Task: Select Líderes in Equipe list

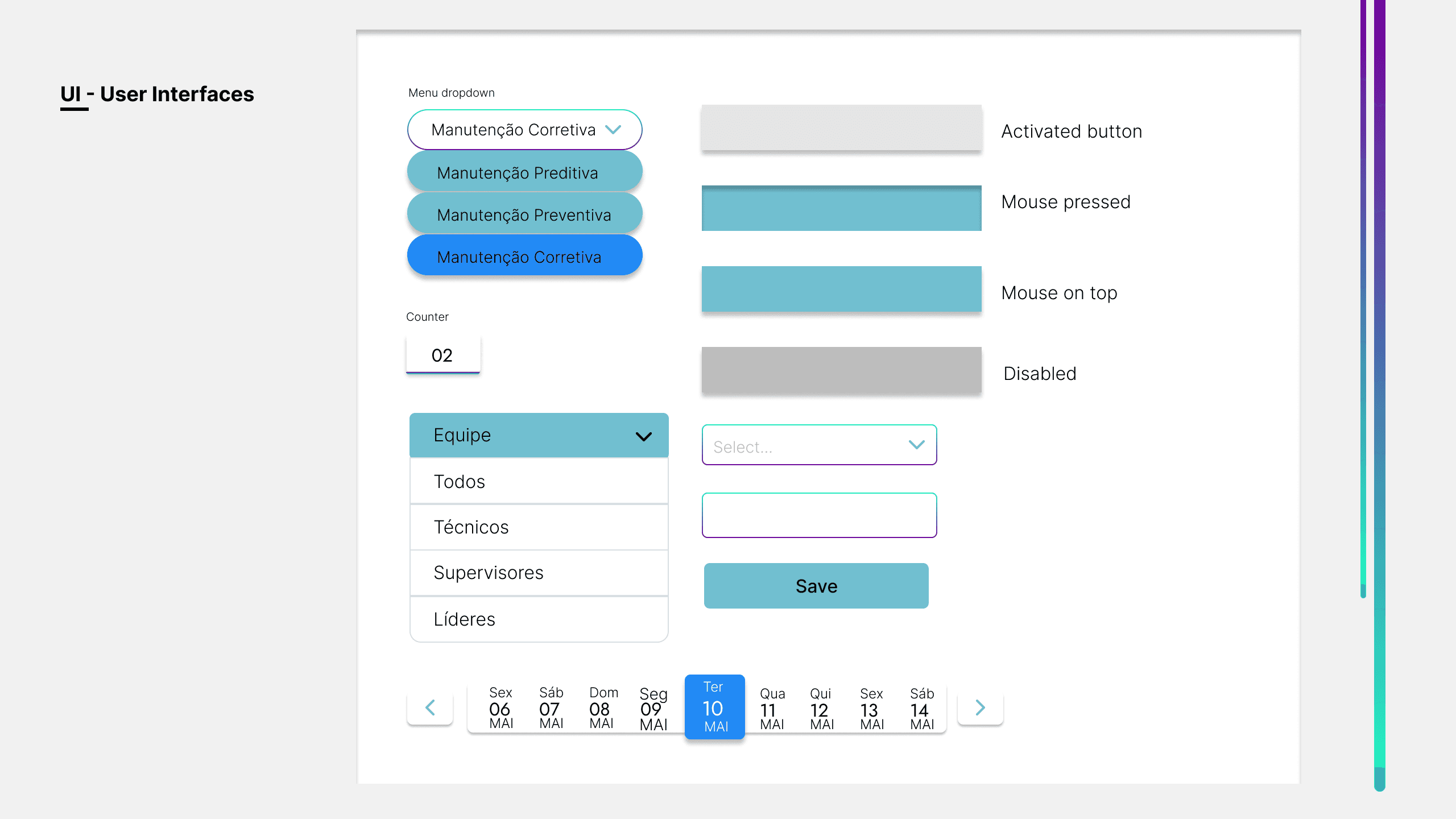Action: tap(538, 619)
